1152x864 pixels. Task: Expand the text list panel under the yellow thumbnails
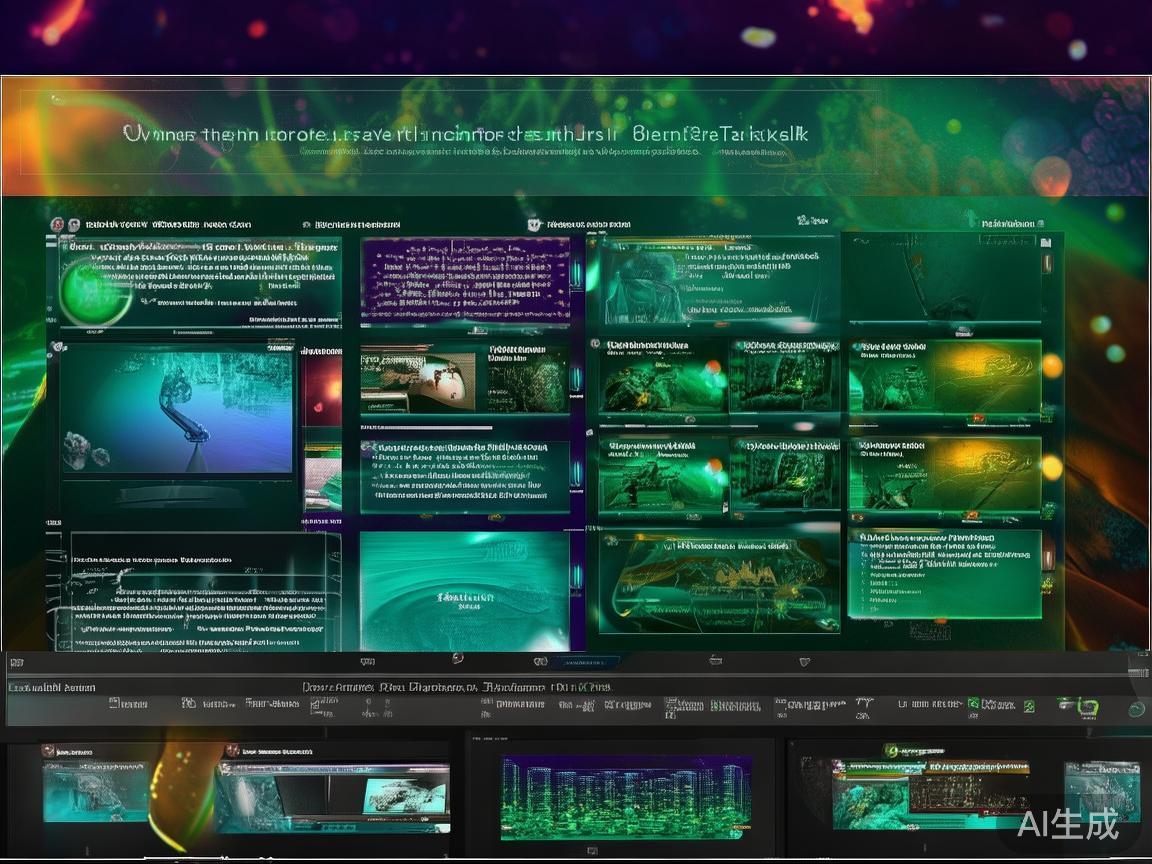point(944,575)
